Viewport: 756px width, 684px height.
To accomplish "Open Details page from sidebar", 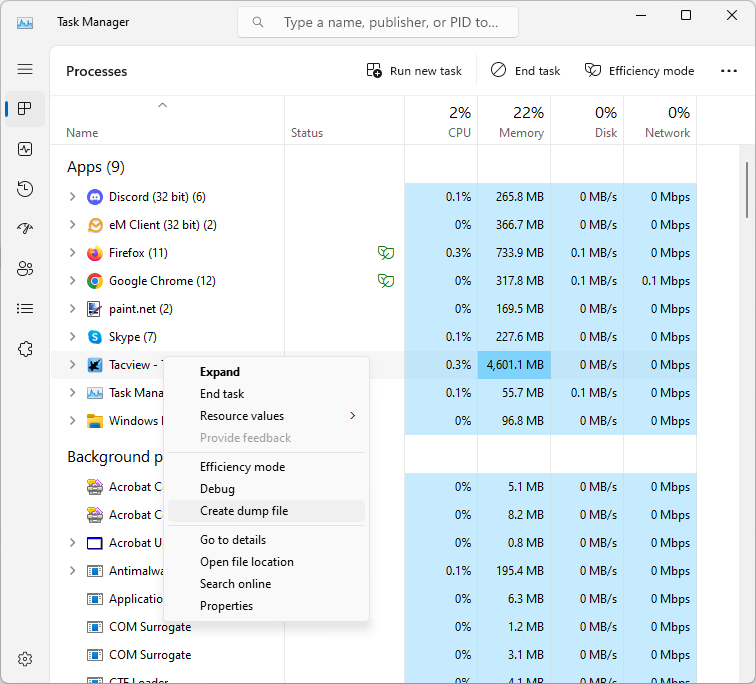I will pyautogui.click(x=25, y=309).
